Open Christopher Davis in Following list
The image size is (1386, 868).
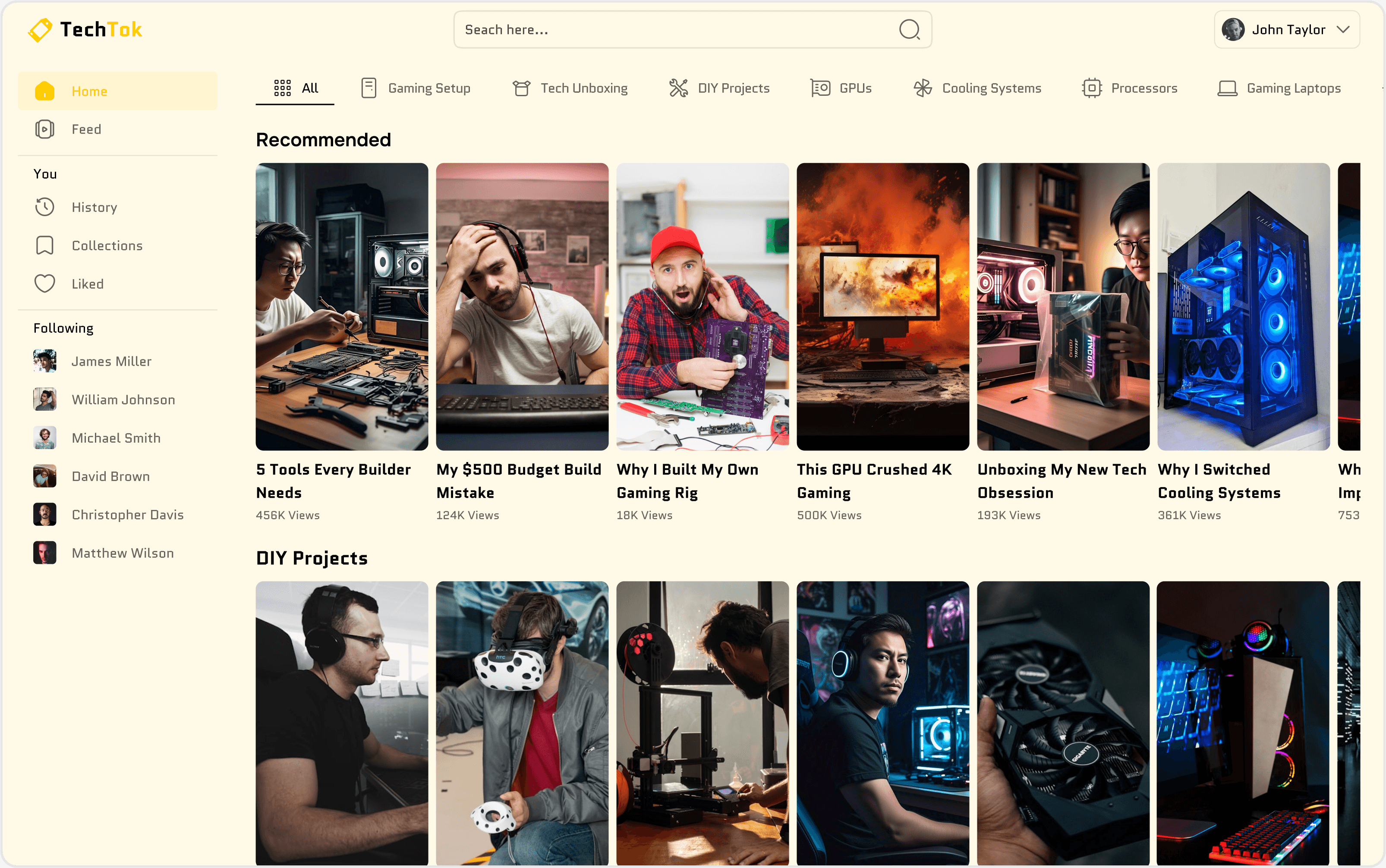click(x=127, y=514)
